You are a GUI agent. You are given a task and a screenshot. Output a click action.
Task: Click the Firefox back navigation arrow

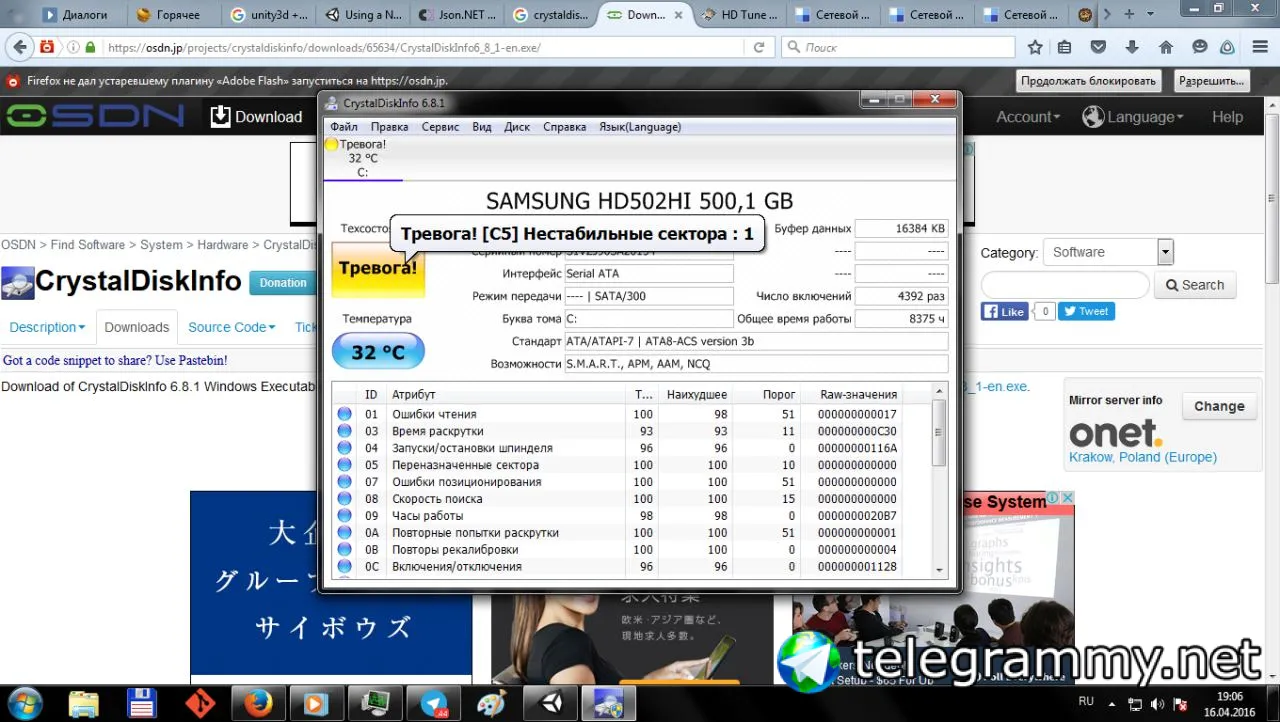click(x=19, y=47)
